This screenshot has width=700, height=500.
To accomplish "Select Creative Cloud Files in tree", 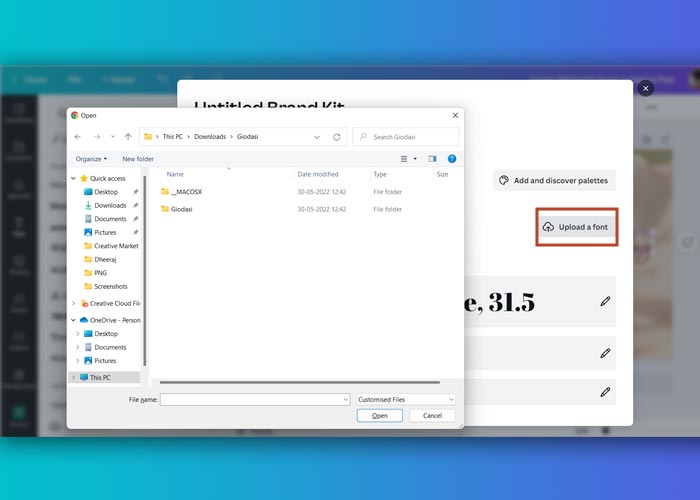I will tap(110, 304).
